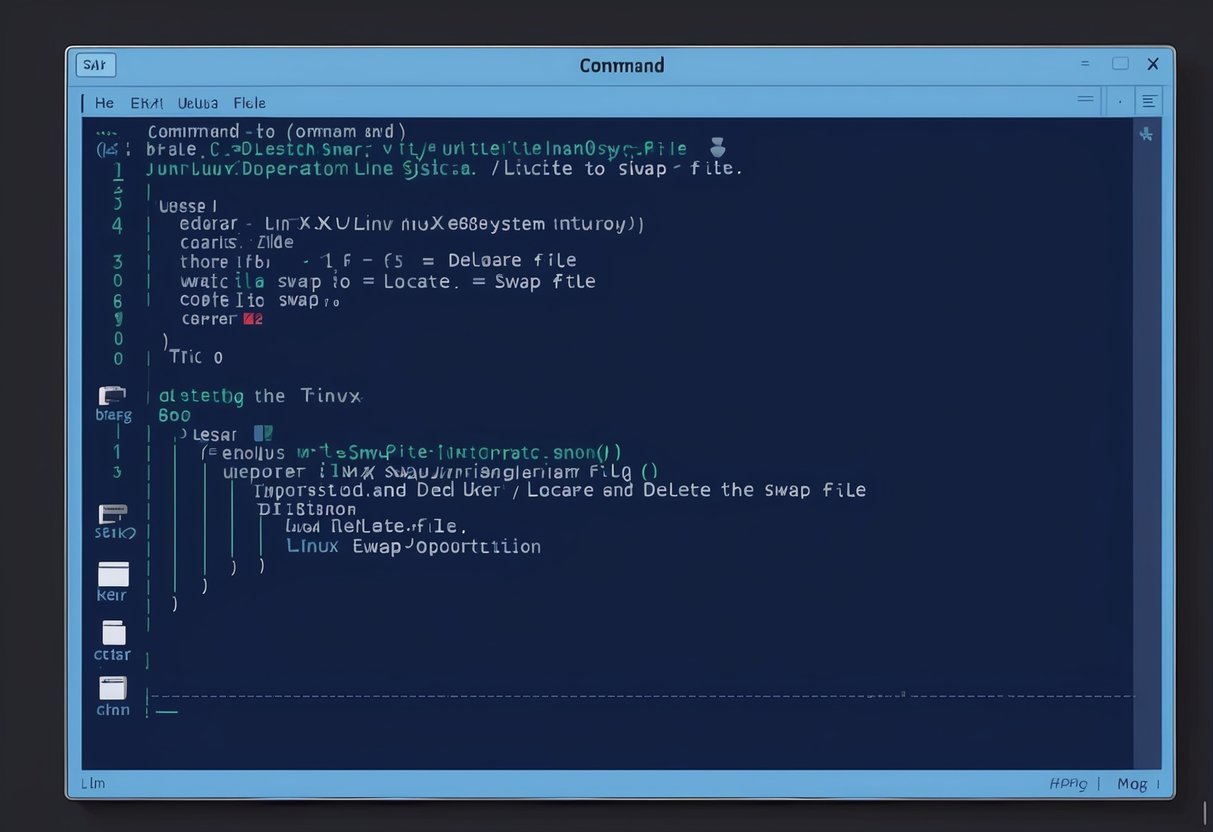This screenshot has width=1213, height=832.
Task: Open the Uelba menu
Action: (x=198, y=102)
